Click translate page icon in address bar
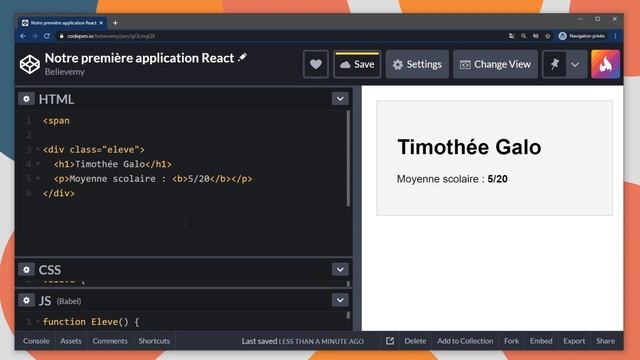This screenshot has height=360, width=640. click(x=511, y=36)
